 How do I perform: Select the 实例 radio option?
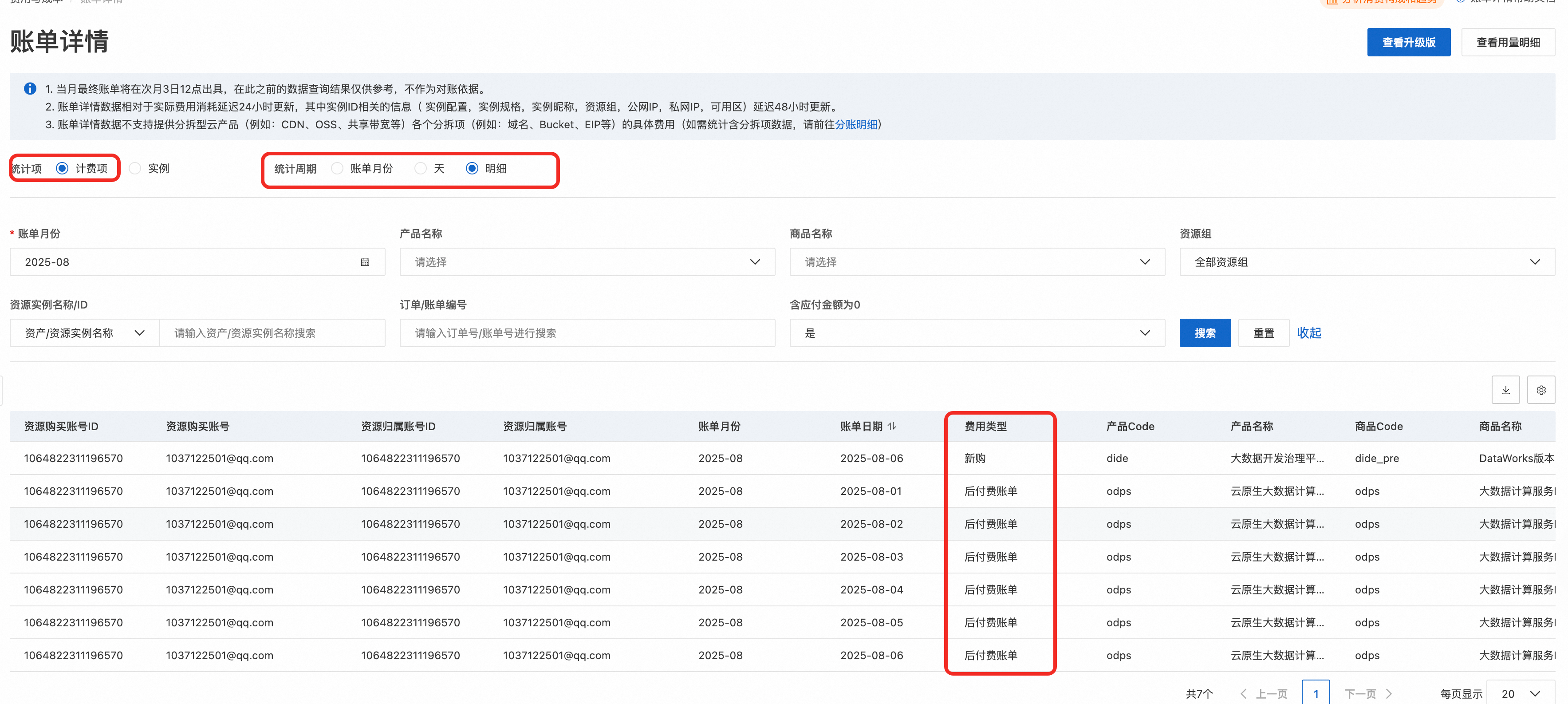pos(135,168)
